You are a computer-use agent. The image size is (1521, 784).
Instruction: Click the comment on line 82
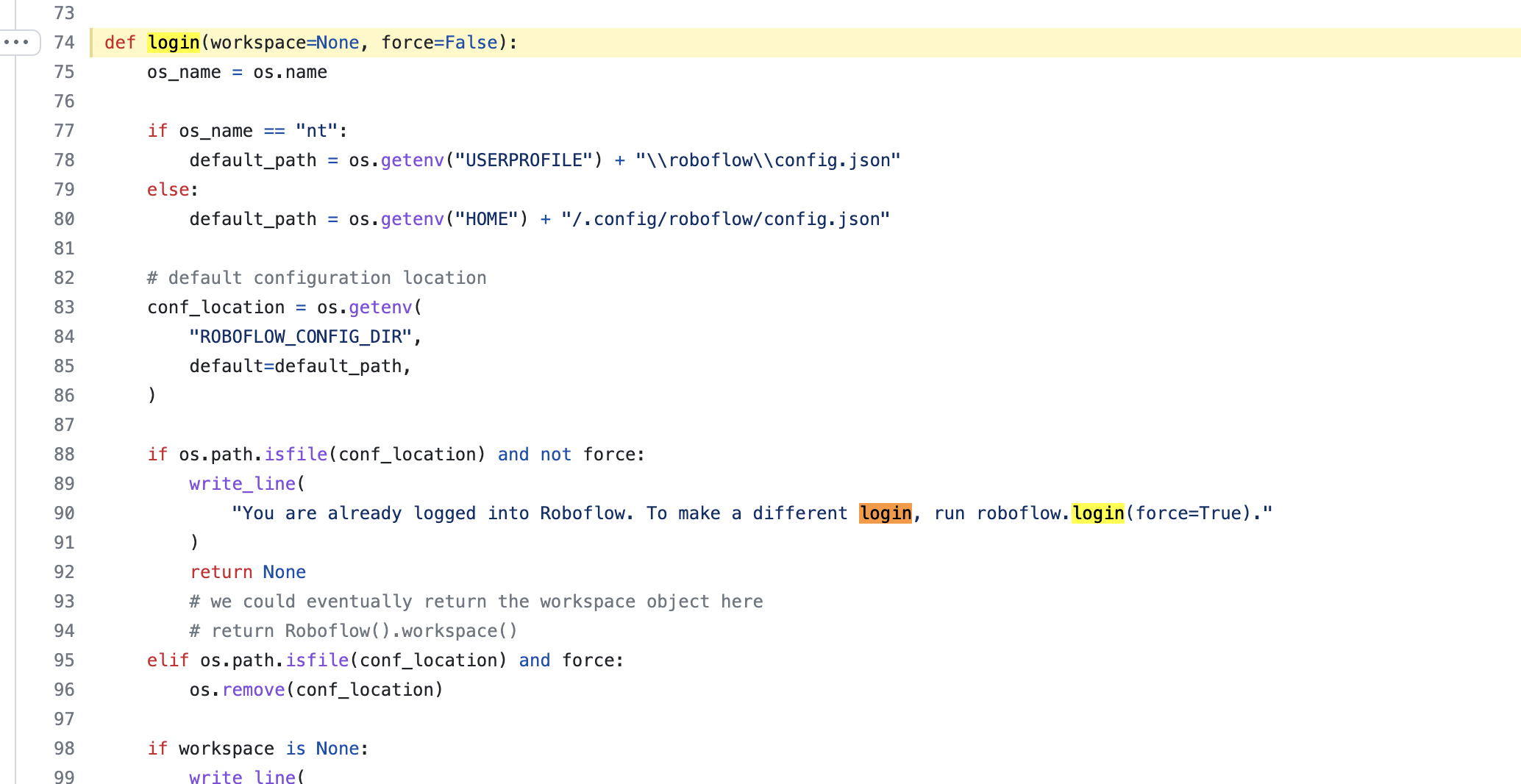(316, 277)
